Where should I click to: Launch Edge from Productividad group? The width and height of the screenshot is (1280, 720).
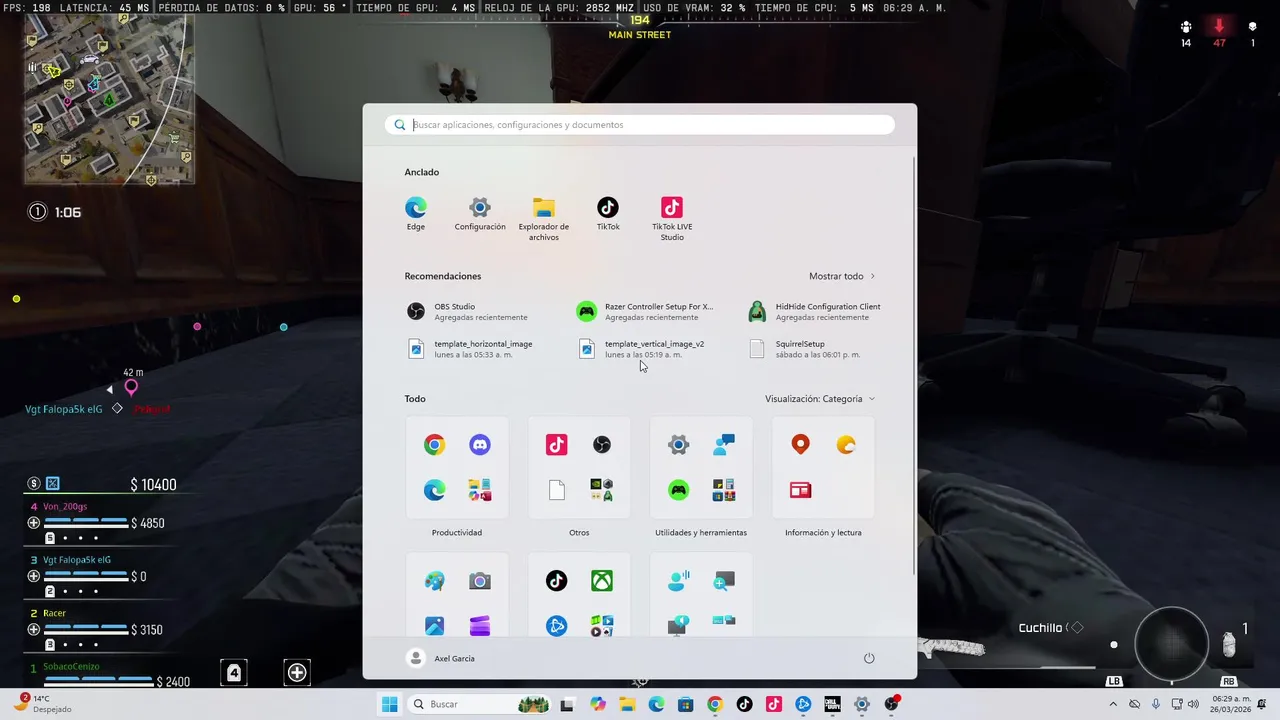pos(434,490)
